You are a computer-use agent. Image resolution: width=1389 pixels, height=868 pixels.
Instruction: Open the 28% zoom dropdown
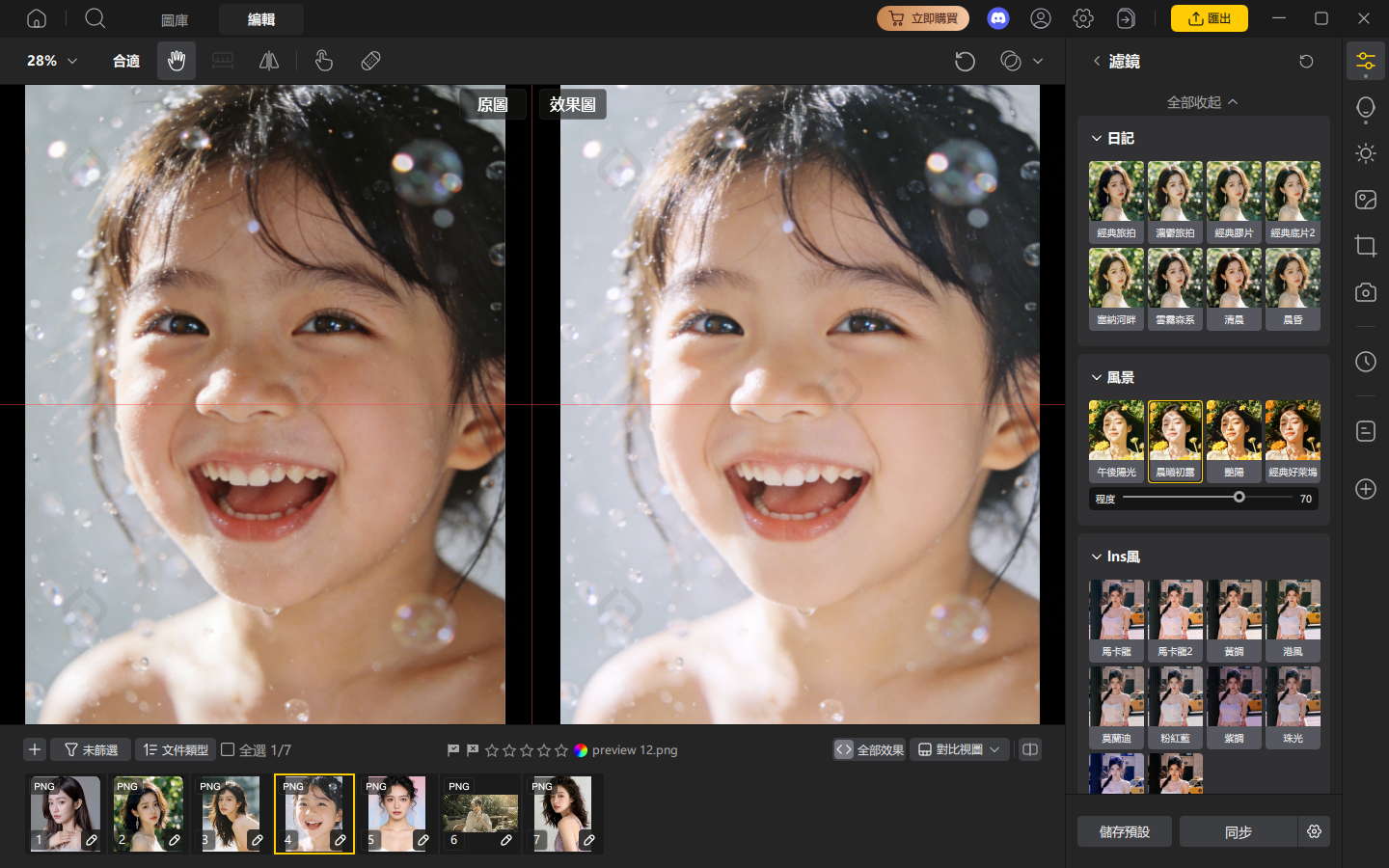point(52,61)
